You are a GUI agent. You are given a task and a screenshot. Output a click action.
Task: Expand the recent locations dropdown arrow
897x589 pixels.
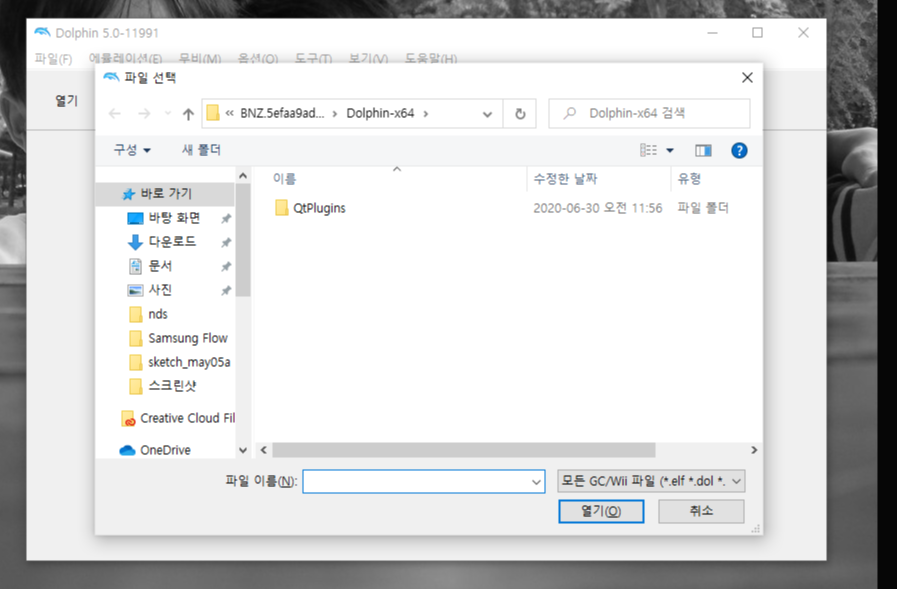pos(168,114)
